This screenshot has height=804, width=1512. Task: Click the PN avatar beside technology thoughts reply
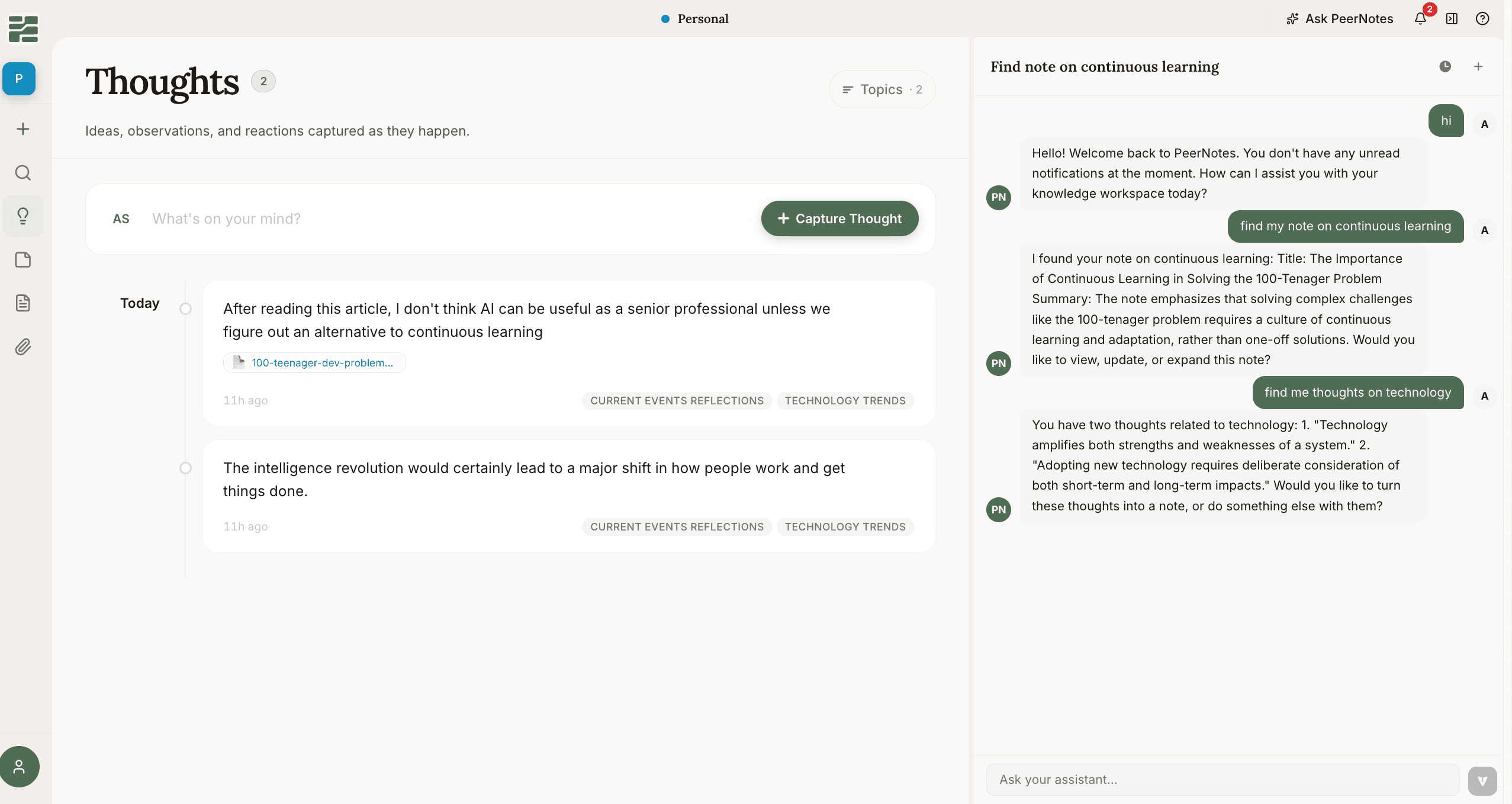click(999, 510)
